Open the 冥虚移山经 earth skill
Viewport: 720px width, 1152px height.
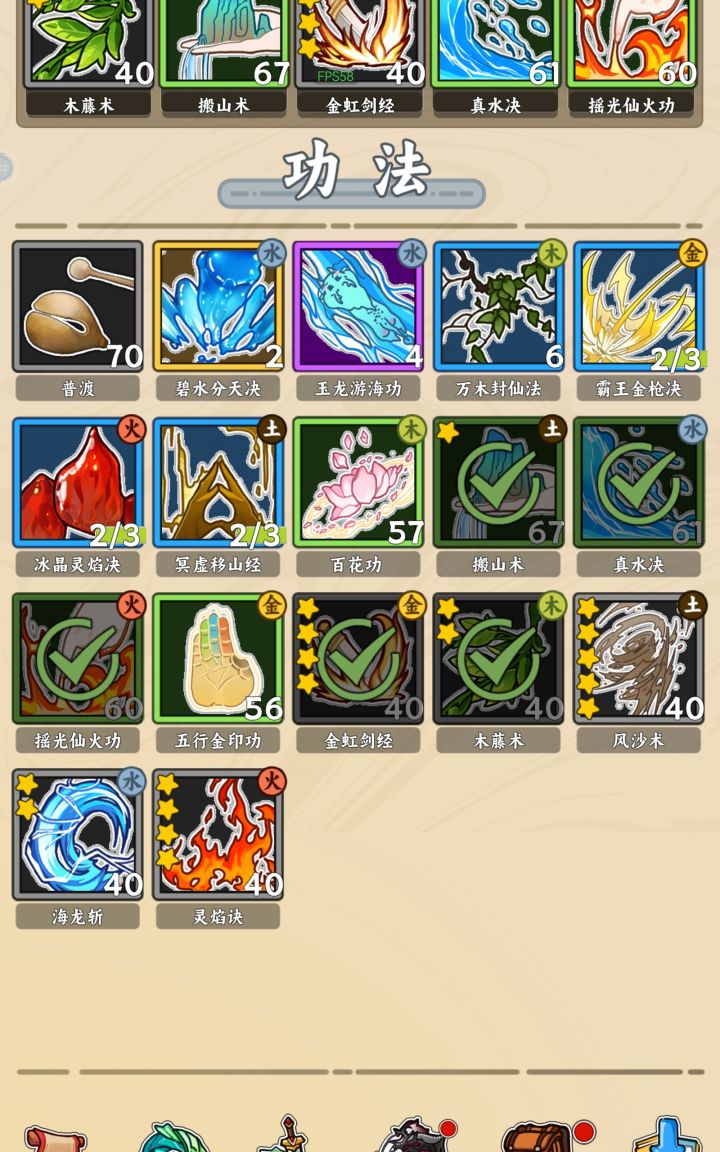[218, 482]
